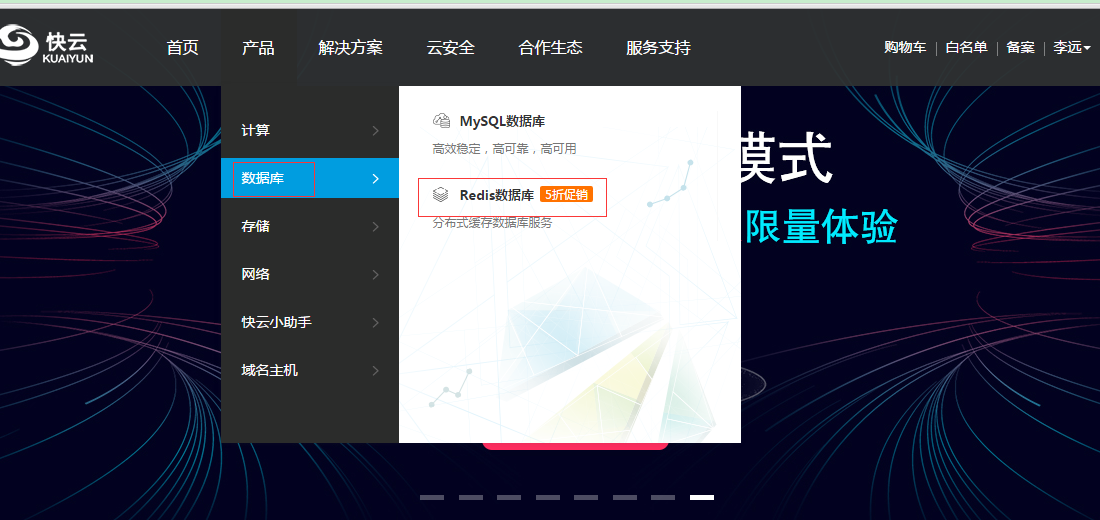Screen dimensions: 1100x520
Task: Click the 高效稳定，高可靠，高可用 description
Action: (x=504, y=149)
